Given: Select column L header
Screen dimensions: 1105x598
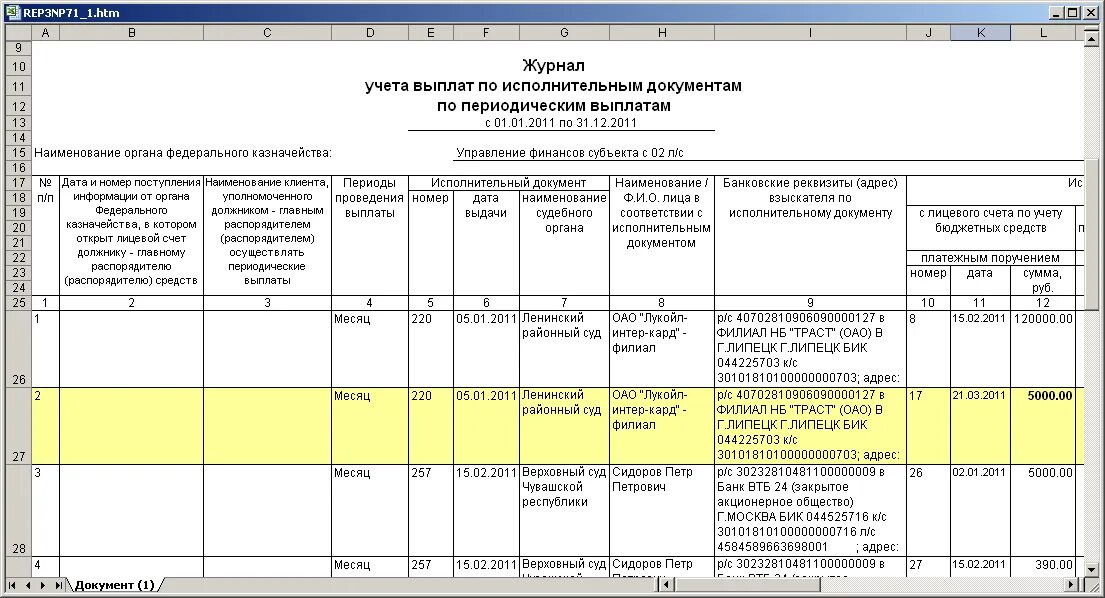Looking at the screenshot, I should click(1043, 33).
